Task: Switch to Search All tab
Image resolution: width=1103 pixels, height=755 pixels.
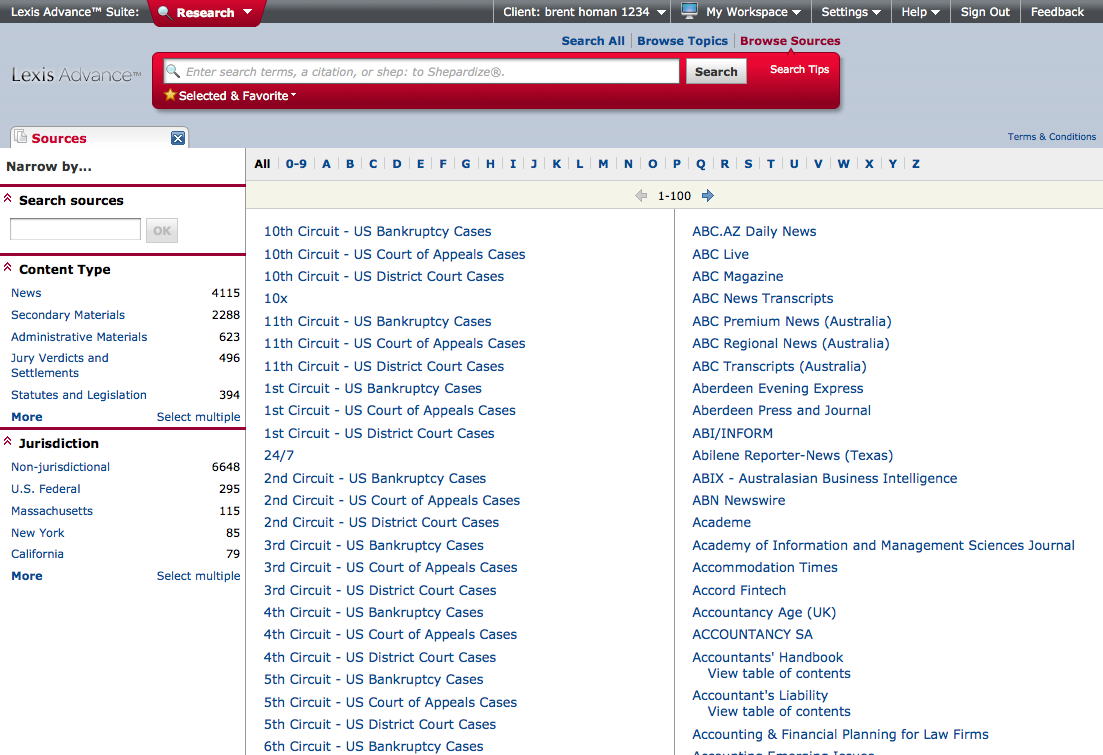Action: coord(593,41)
